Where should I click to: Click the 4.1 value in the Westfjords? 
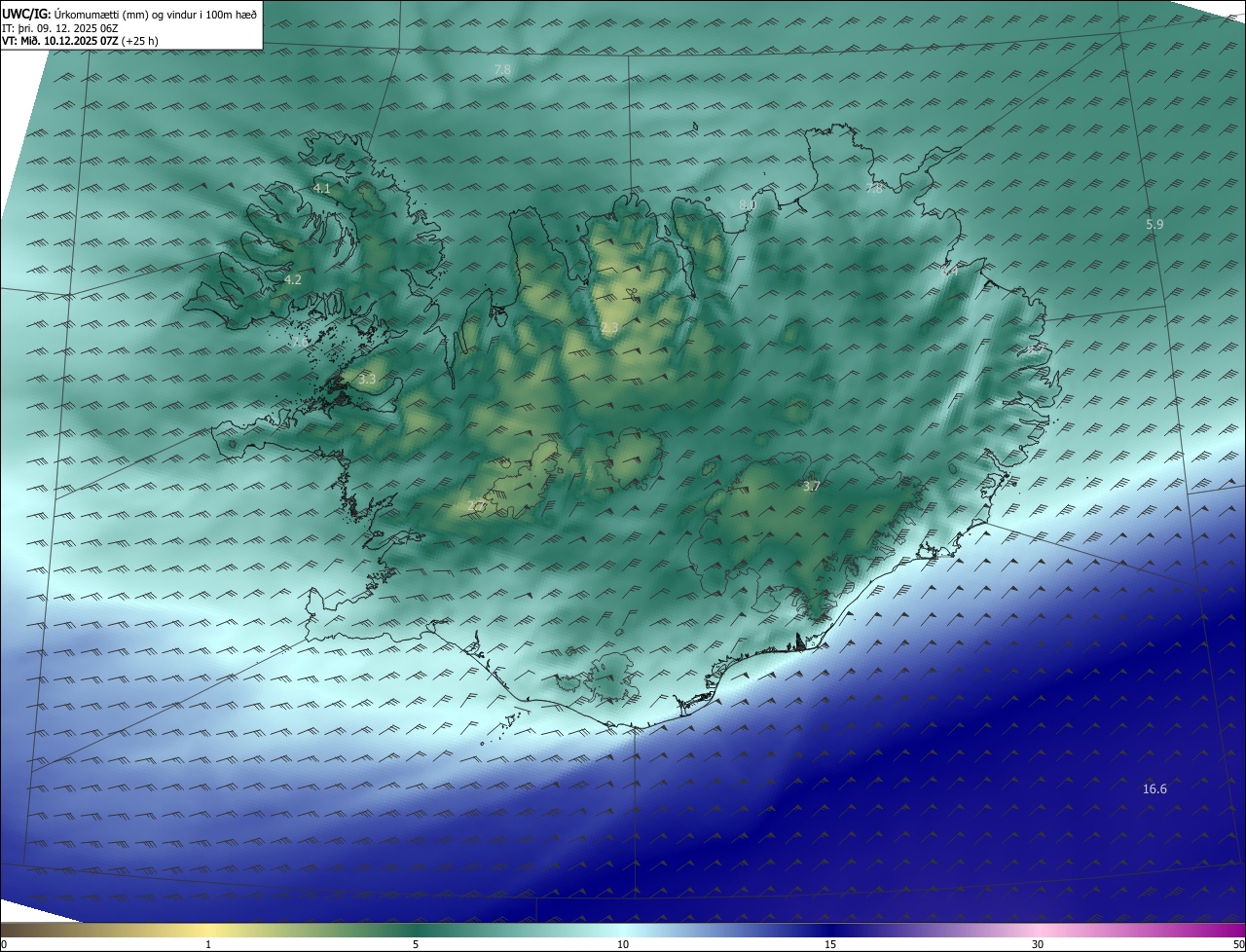pyautogui.click(x=321, y=188)
